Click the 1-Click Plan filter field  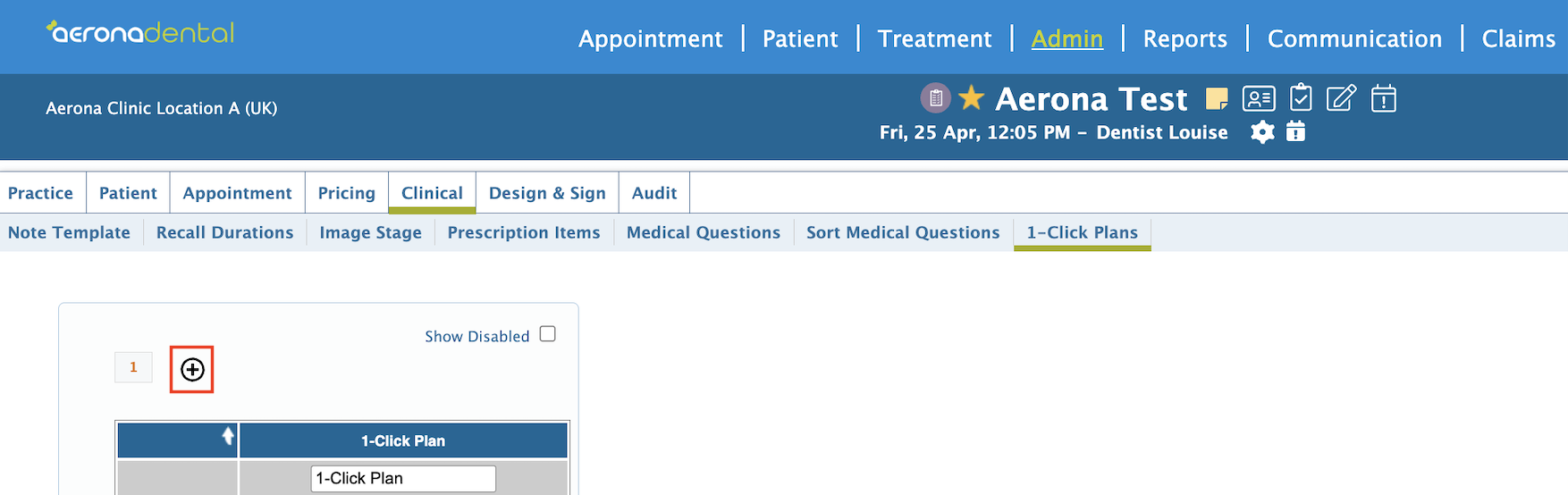point(403,478)
